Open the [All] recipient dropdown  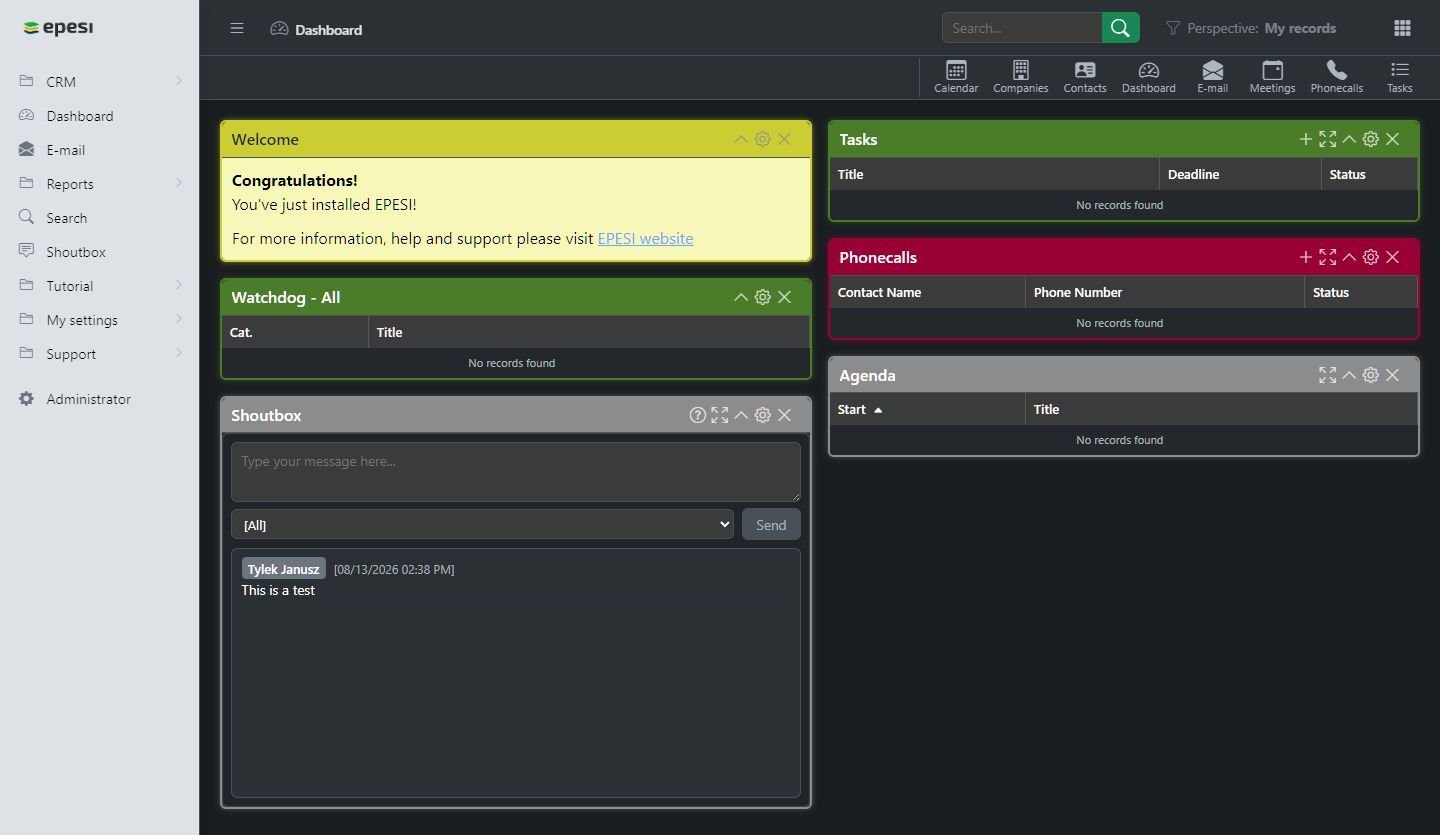482,525
